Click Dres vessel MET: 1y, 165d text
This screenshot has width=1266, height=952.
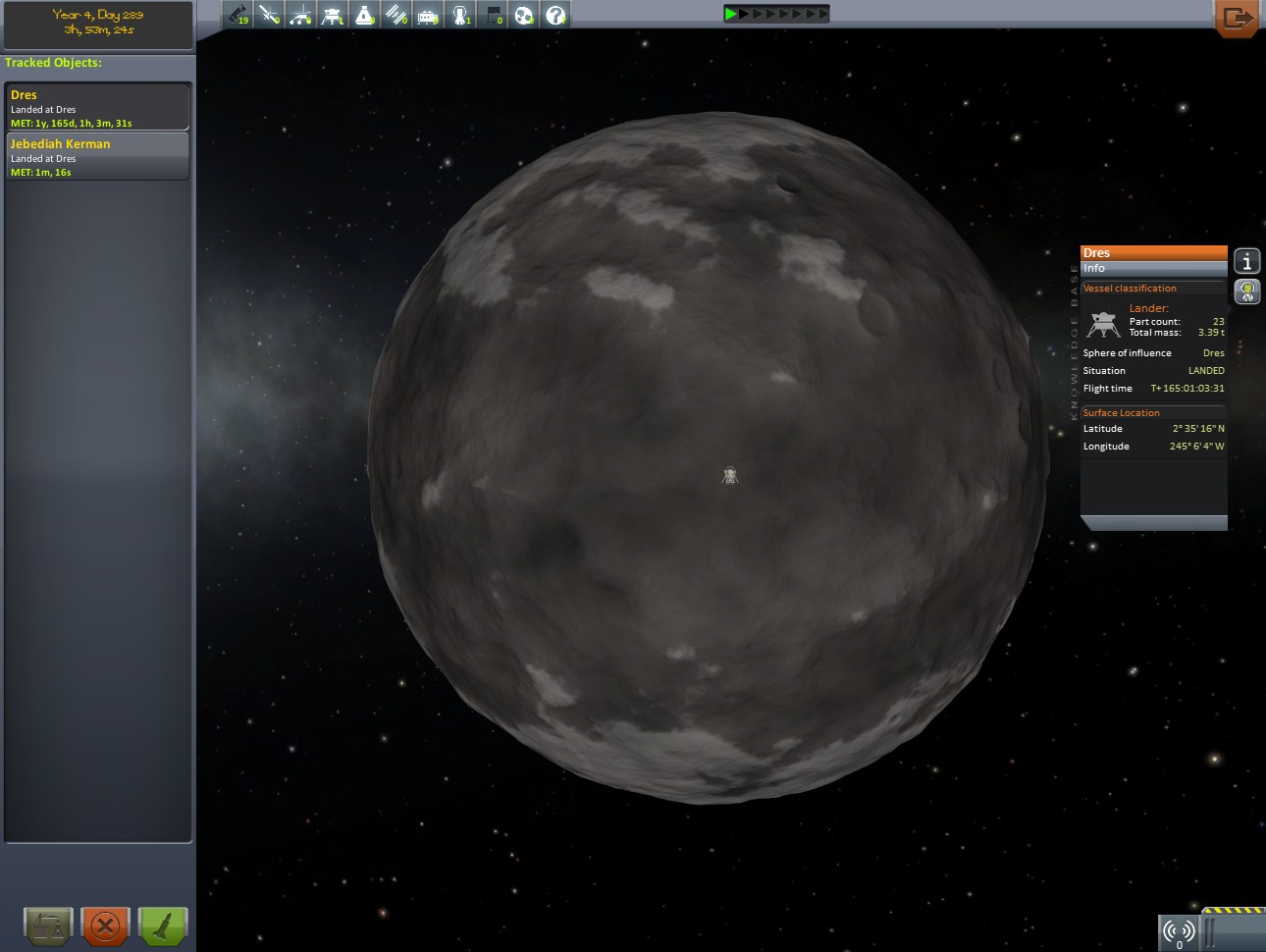72,124
